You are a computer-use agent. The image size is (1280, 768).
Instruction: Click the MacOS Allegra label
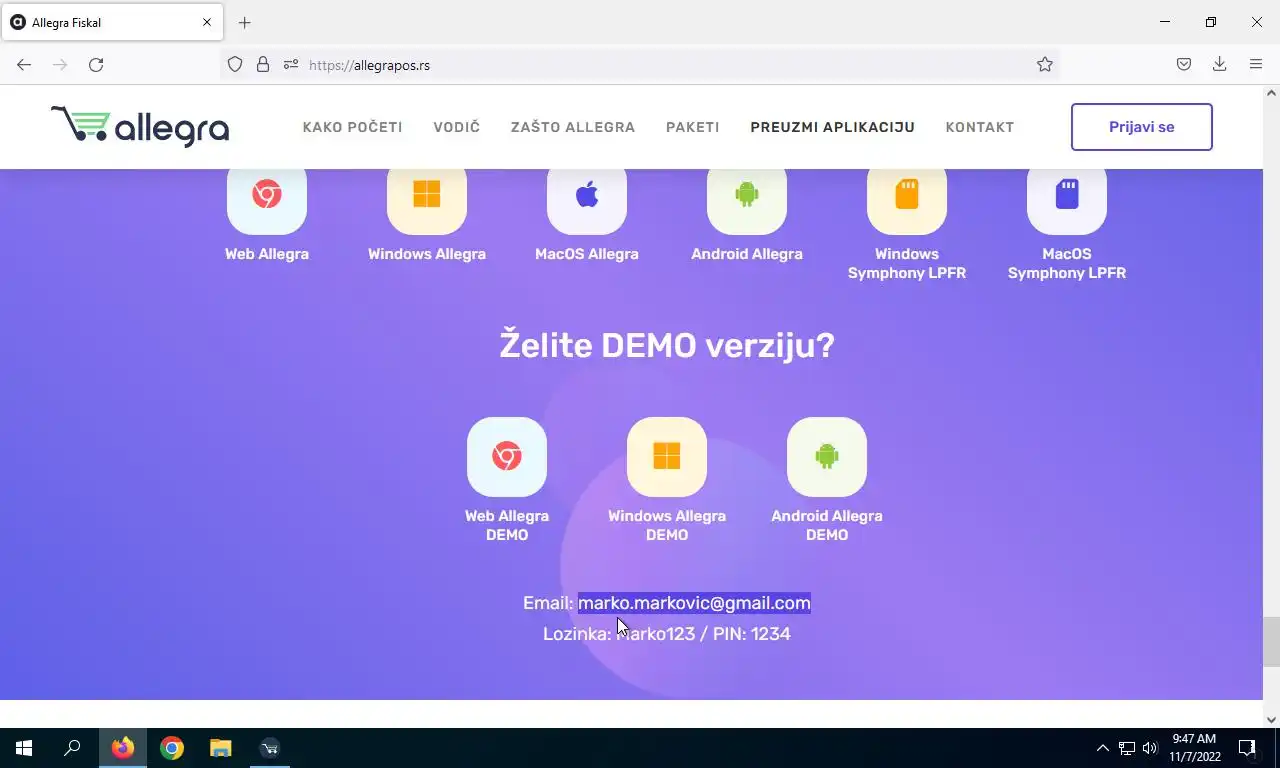pos(587,254)
